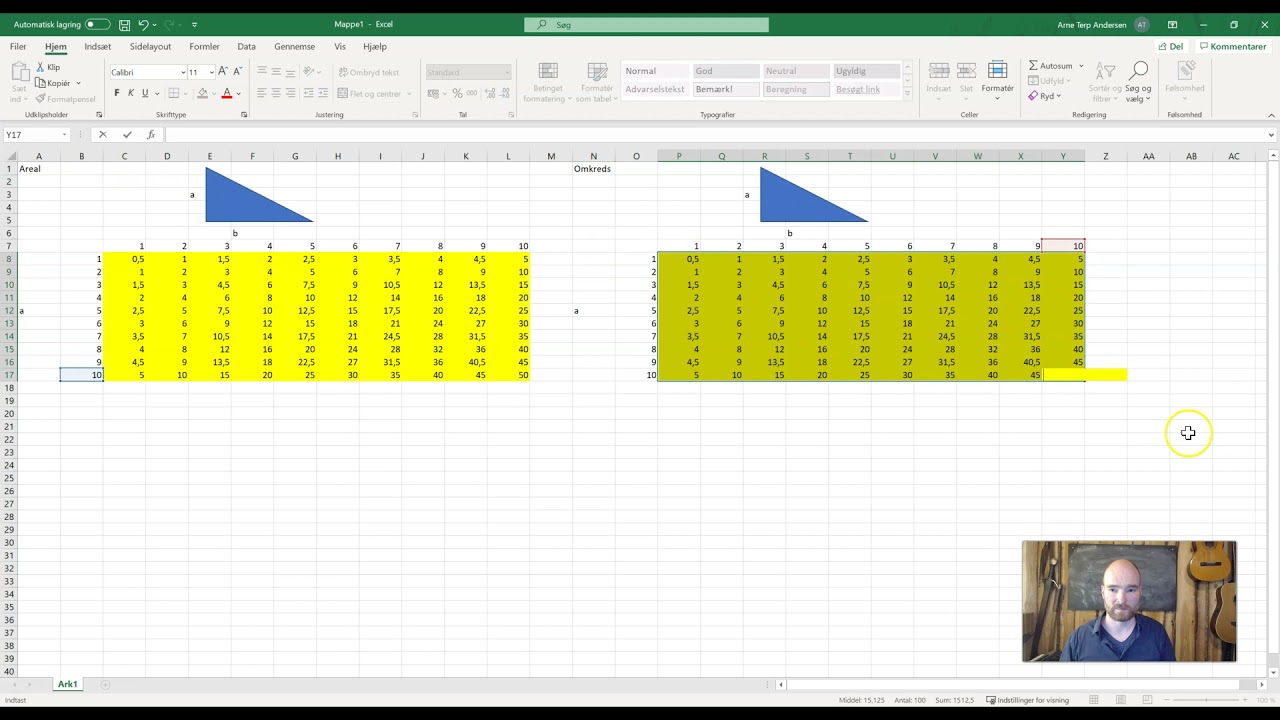The width and height of the screenshot is (1280, 720).
Task: Apply God cell style
Action: point(726,71)
